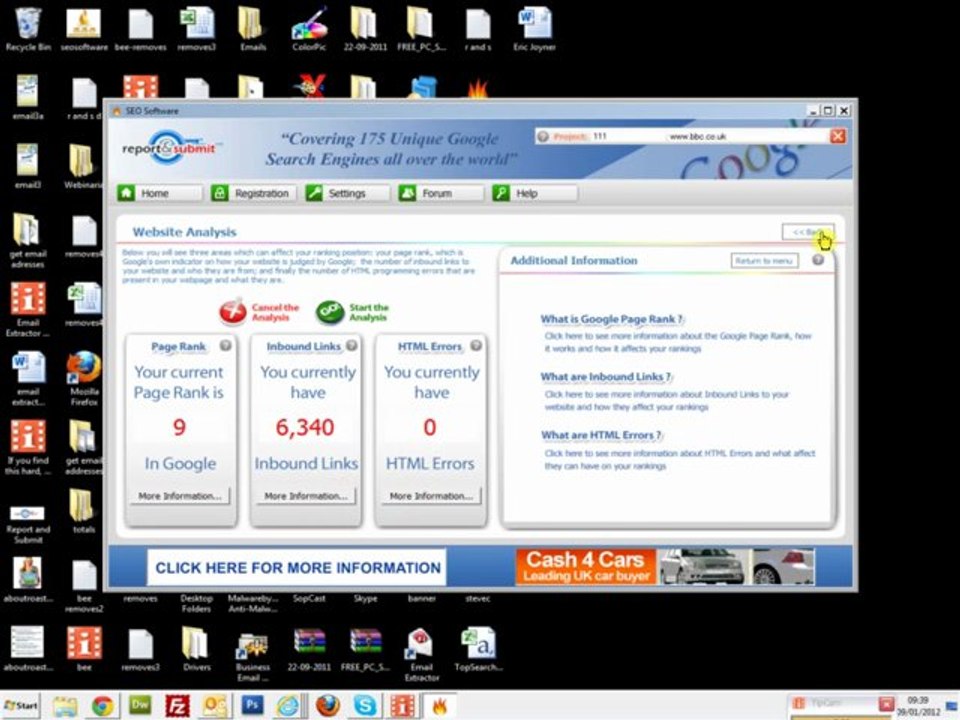960x720 pixels.
Task: Open the Eric Joyner Word document
Action: [x=534, y=29]
